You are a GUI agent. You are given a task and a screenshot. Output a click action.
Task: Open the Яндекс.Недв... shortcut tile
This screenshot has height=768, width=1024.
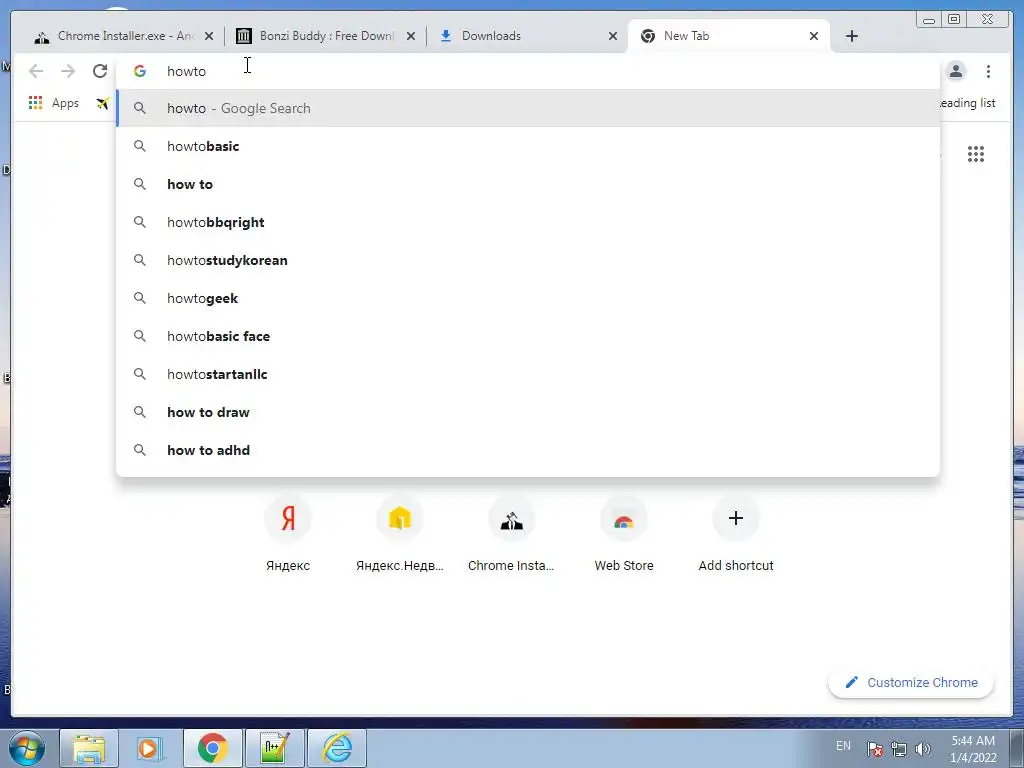coord(400,534)
